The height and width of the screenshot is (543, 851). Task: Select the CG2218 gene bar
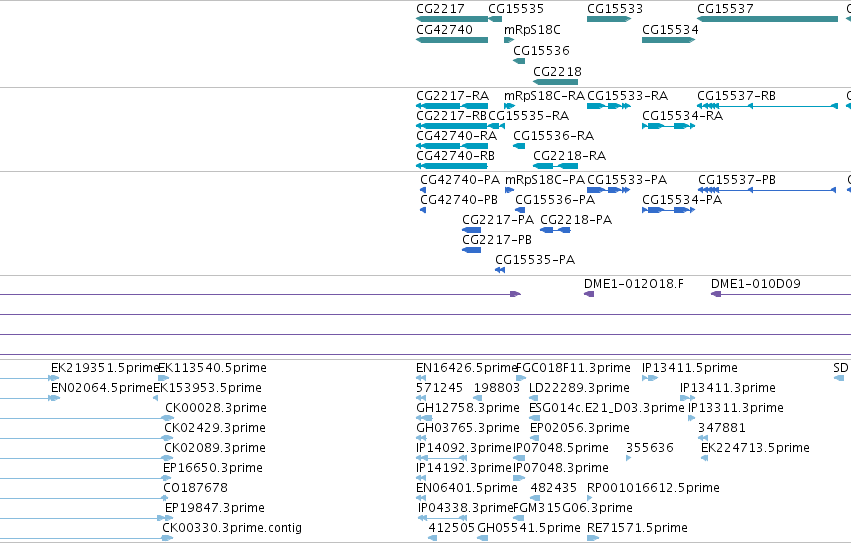tap(555, 82)
